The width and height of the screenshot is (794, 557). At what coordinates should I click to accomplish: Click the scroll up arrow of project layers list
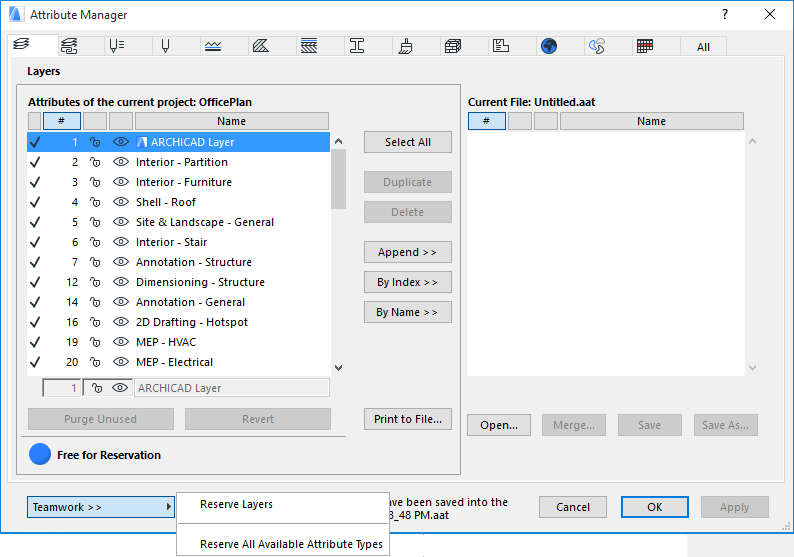[x=339, y=141]
